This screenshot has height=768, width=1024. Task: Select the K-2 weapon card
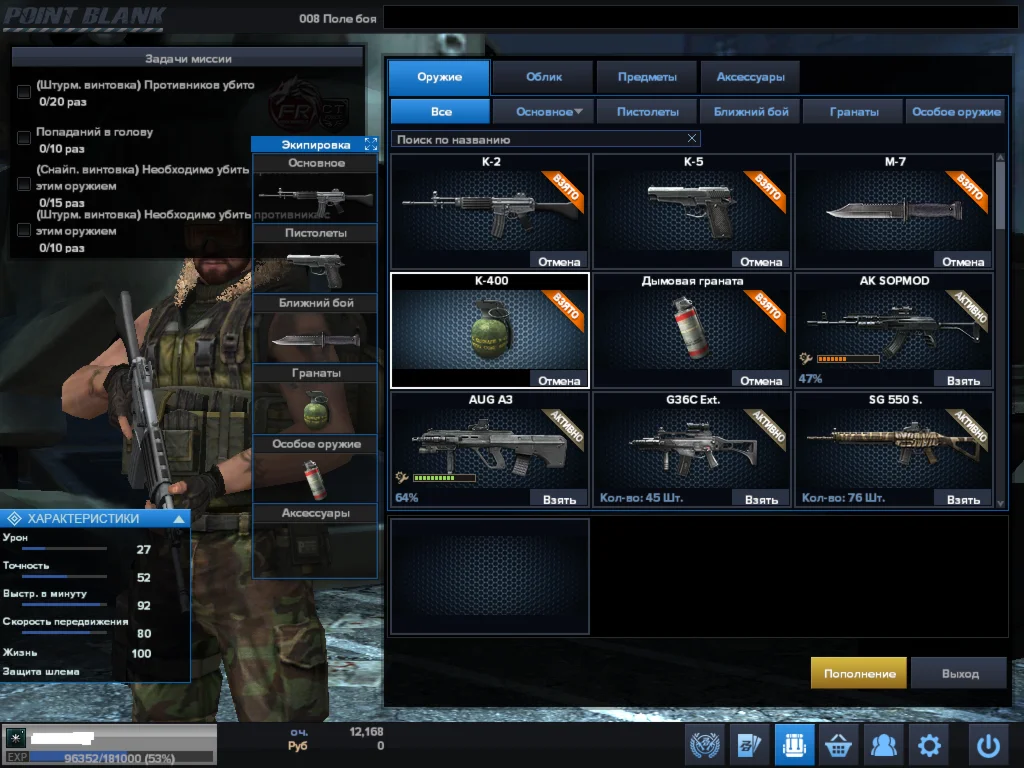(x=490, y=211)
